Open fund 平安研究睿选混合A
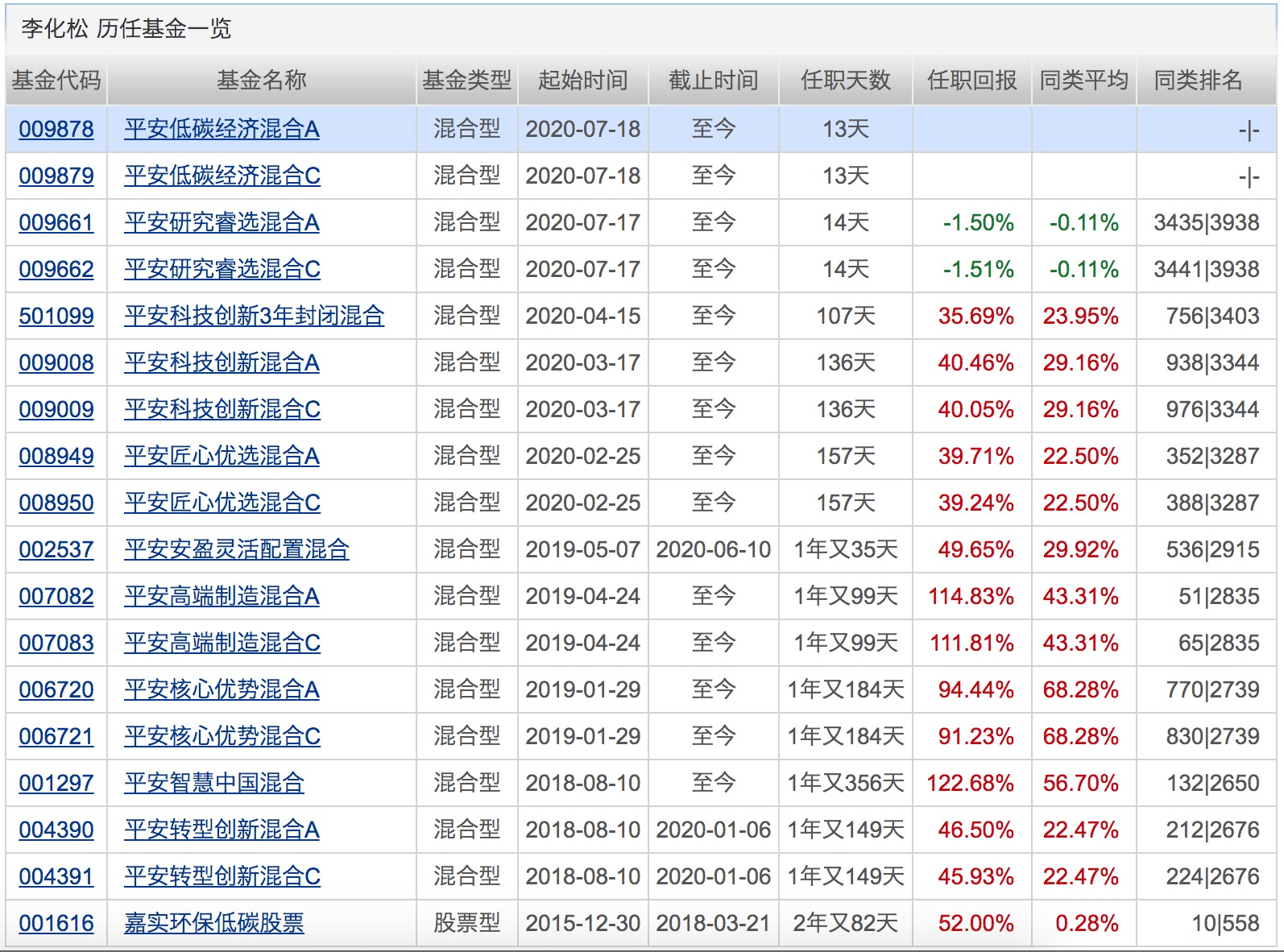 222,222
